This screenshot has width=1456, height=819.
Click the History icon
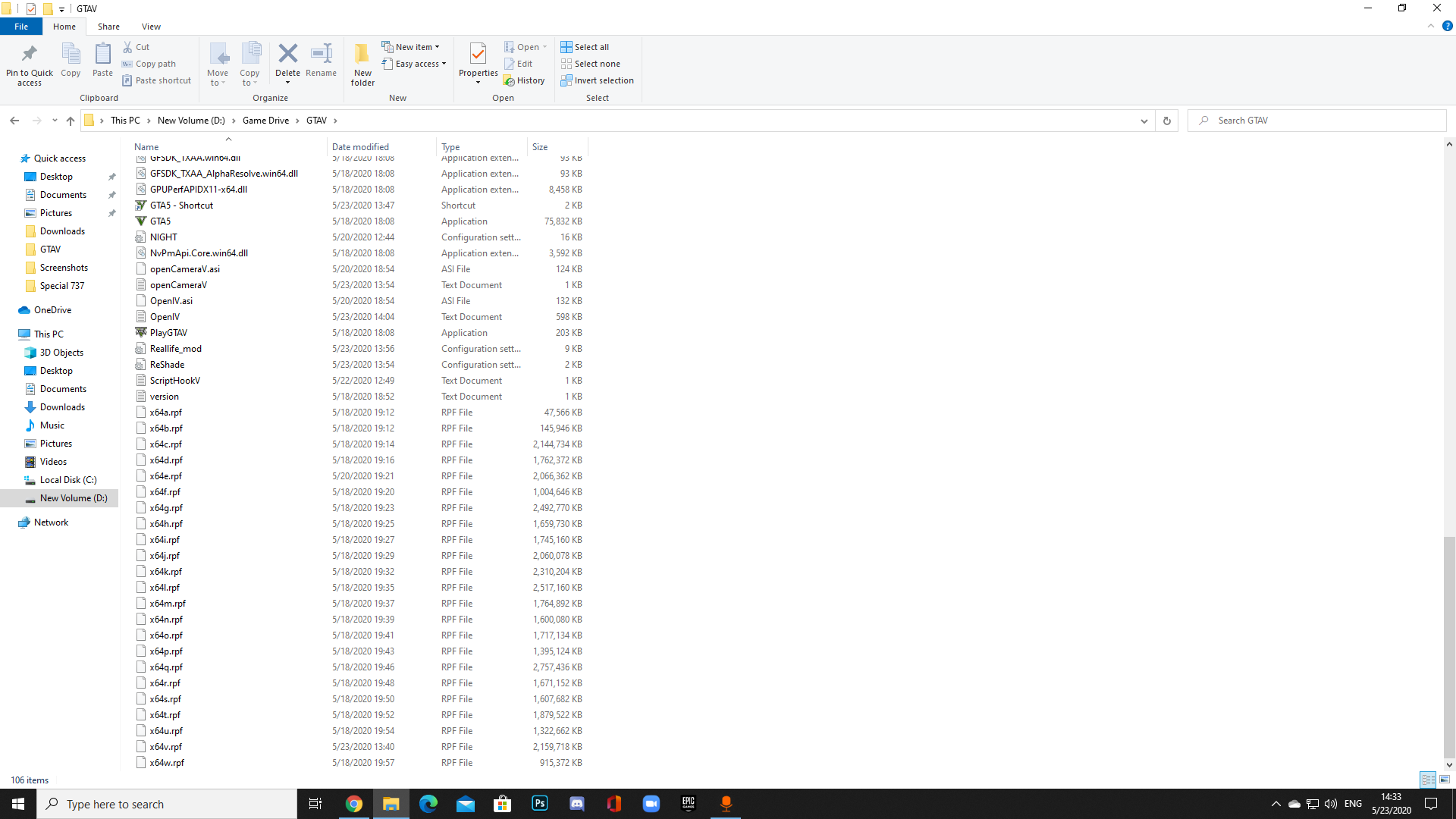[525, 80]
